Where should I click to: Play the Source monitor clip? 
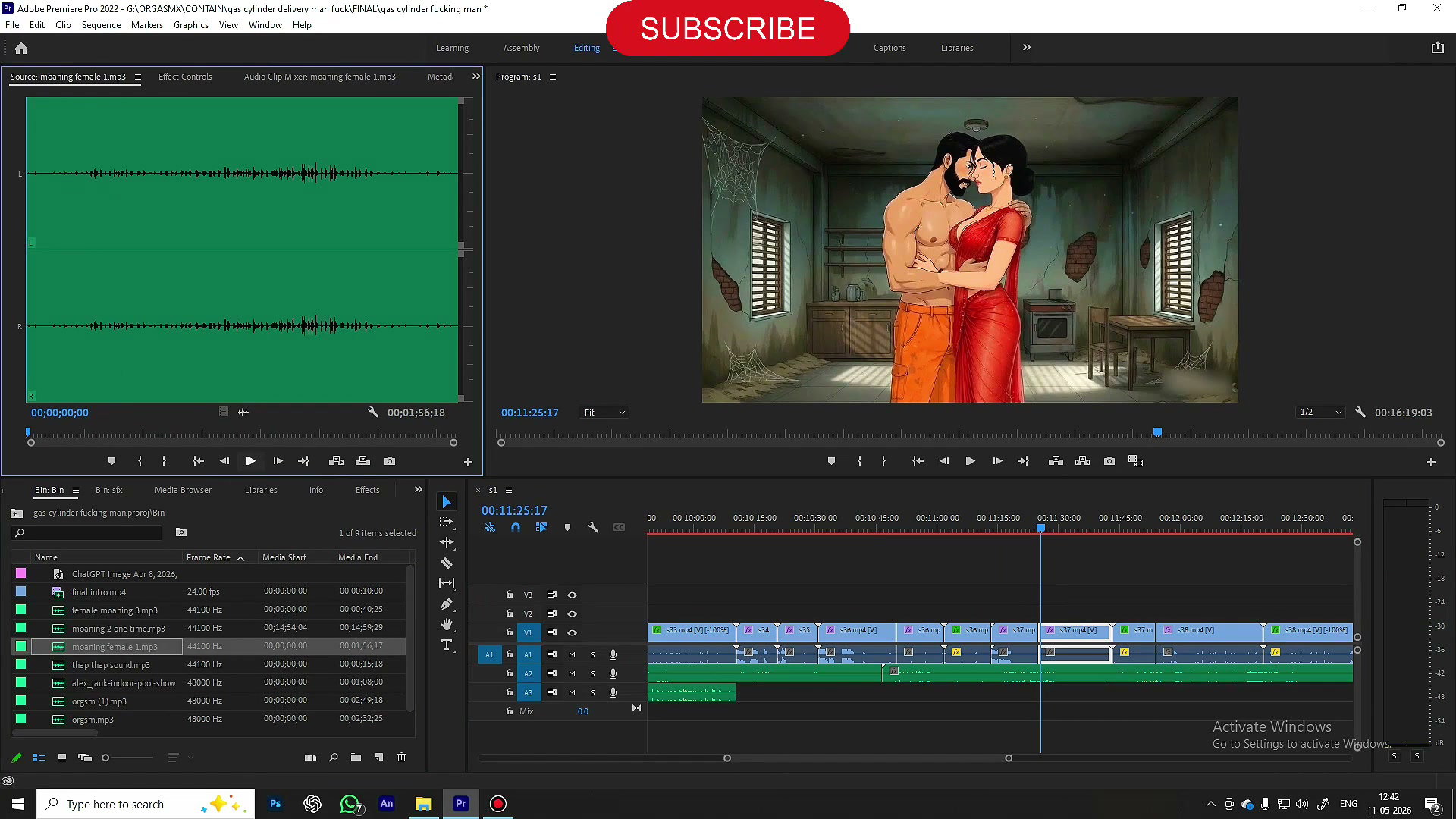[250, 461]
